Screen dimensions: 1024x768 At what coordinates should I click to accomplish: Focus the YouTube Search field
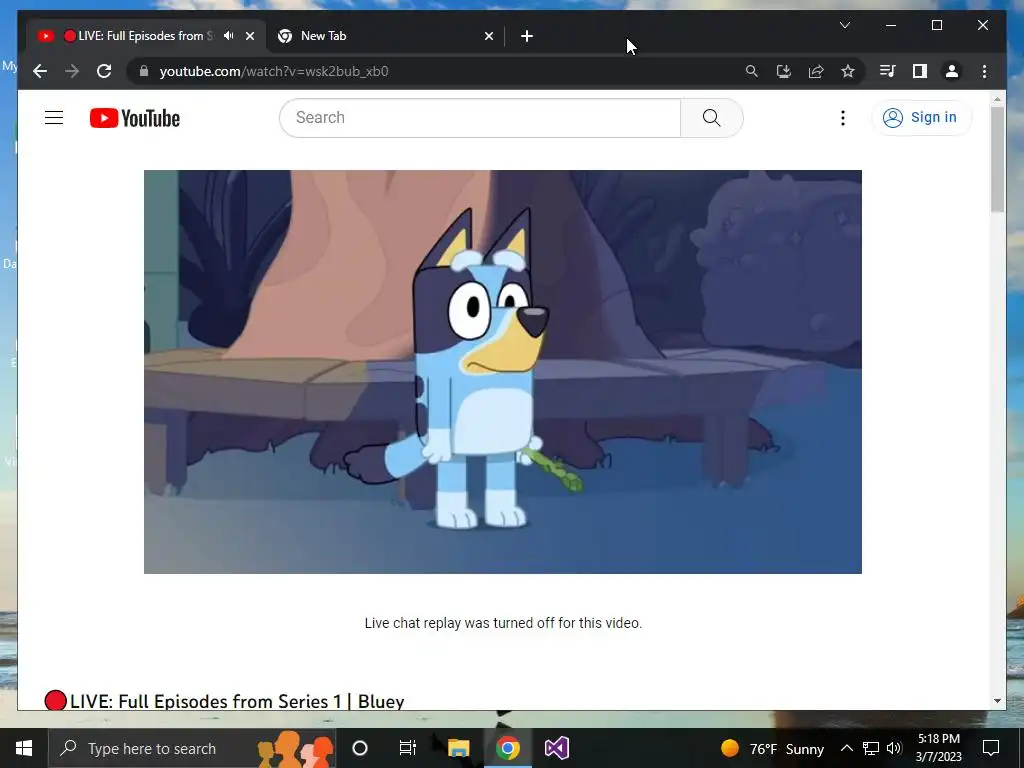pos(480,118)
